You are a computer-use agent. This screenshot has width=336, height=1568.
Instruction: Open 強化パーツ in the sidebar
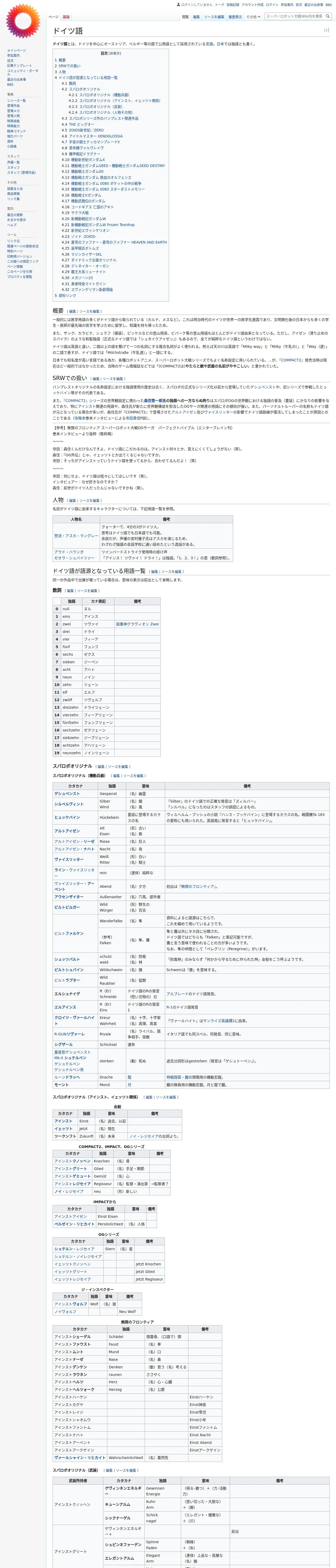(x=15, y=136)
